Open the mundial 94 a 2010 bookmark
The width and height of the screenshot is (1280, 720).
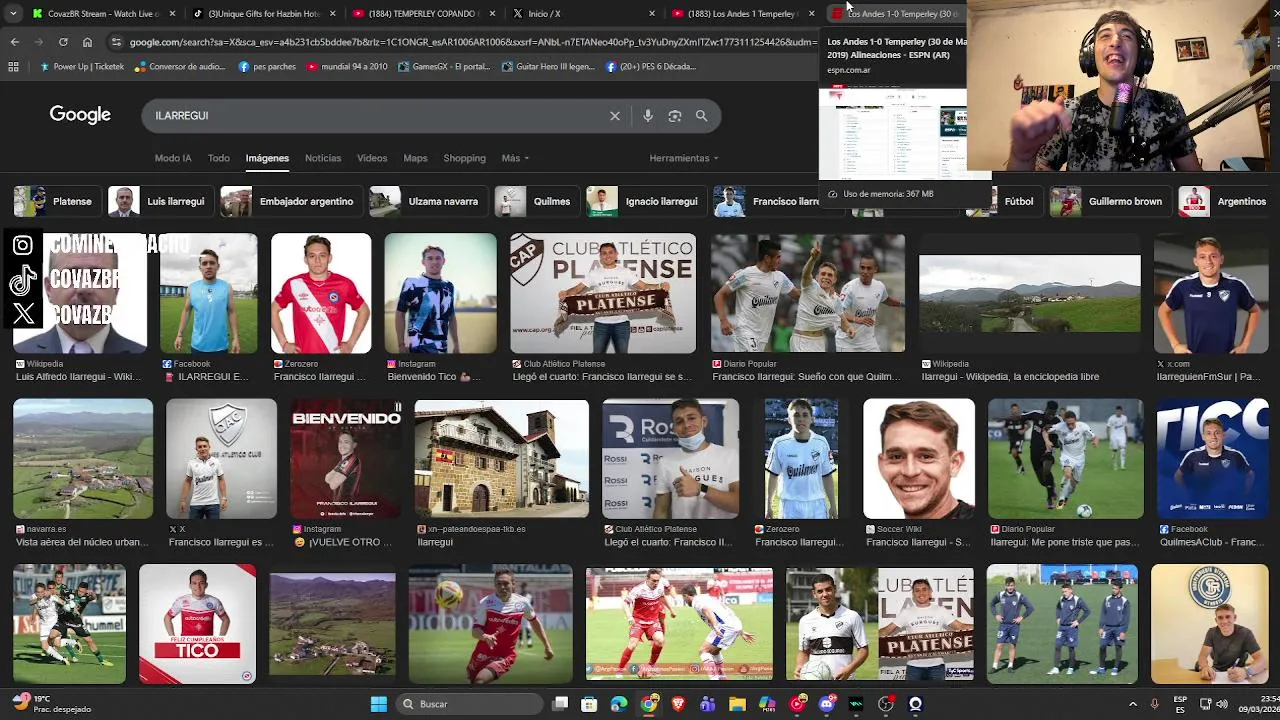347,67
